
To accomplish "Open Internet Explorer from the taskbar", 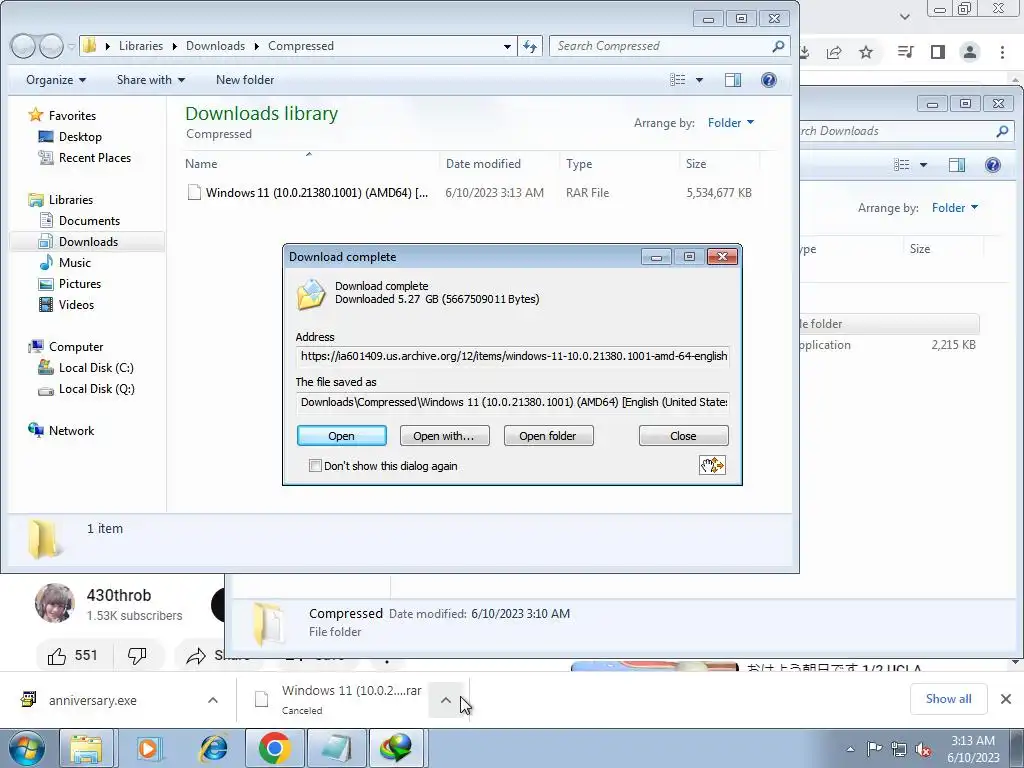I will pos(214,748).
